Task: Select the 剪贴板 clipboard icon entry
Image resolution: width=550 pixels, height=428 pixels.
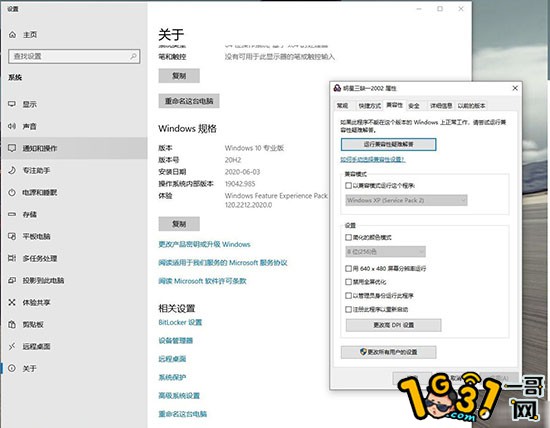Action: (x=12, y=324)
